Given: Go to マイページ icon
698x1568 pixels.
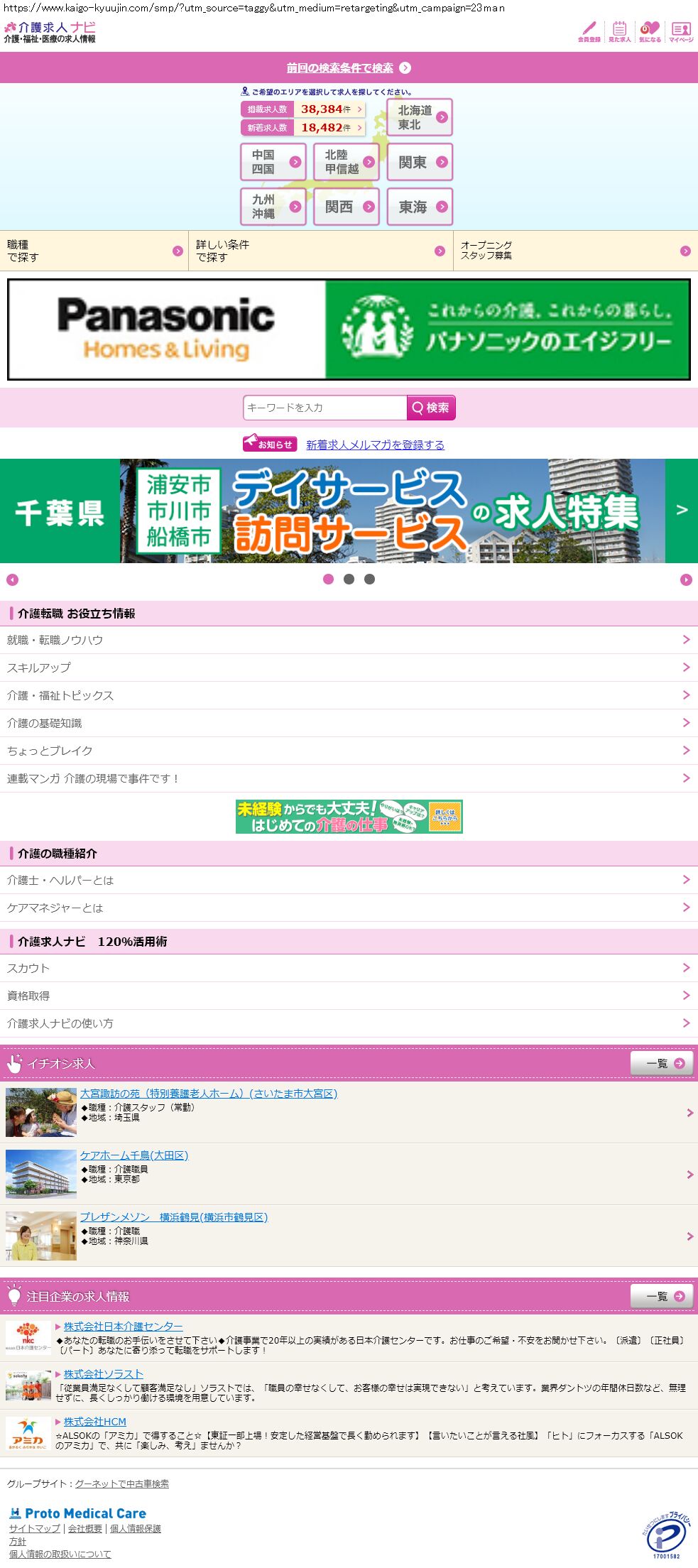Looking at the screenshot, I should (x=681, y=31).
